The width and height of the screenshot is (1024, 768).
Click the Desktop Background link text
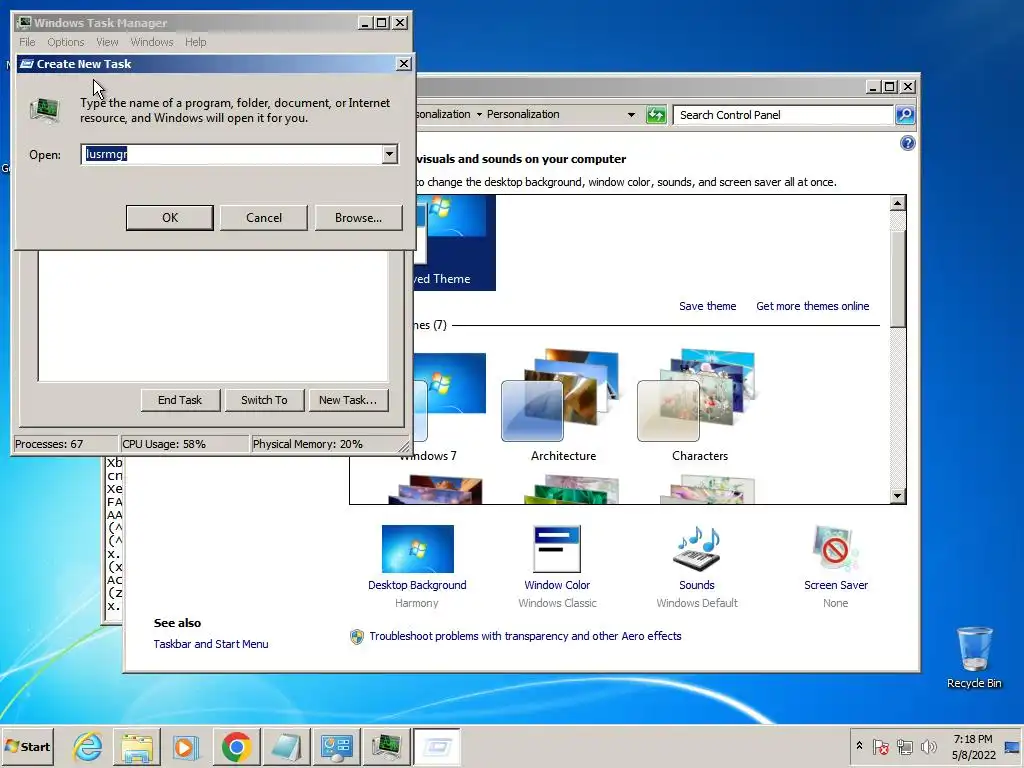tap(417, 585)
